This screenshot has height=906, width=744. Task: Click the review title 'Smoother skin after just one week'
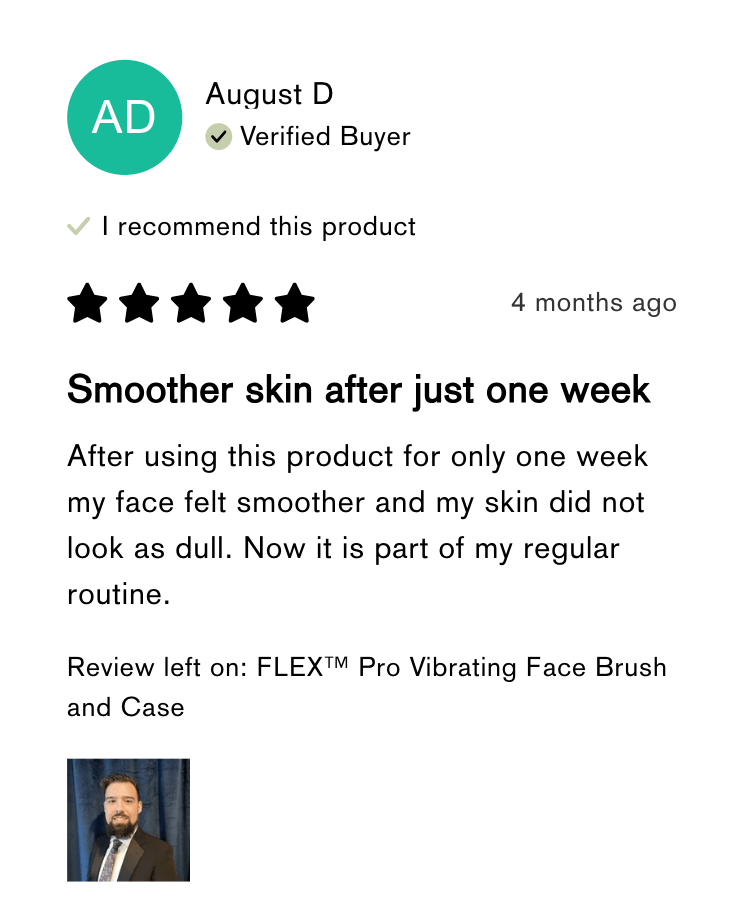359,390
